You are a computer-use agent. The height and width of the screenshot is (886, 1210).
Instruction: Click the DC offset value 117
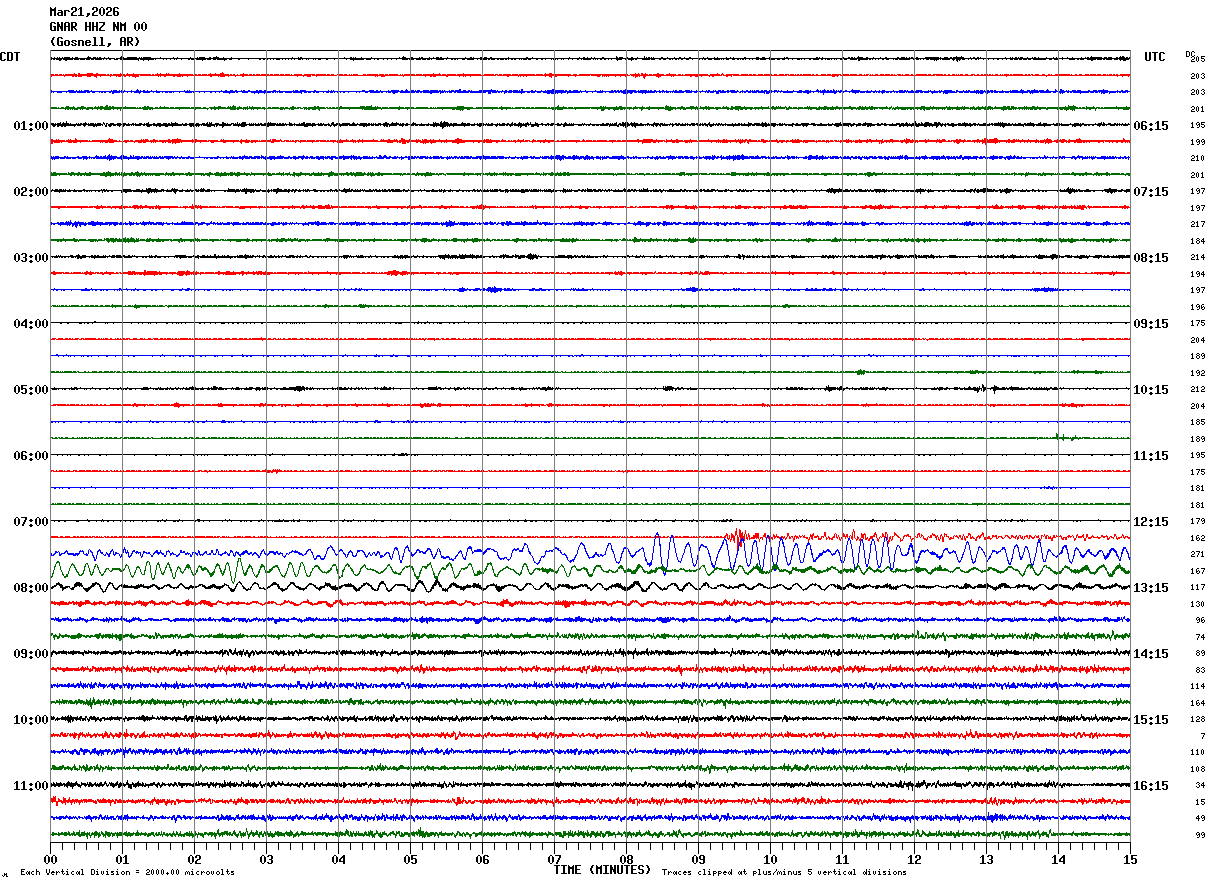[1197, 587]
